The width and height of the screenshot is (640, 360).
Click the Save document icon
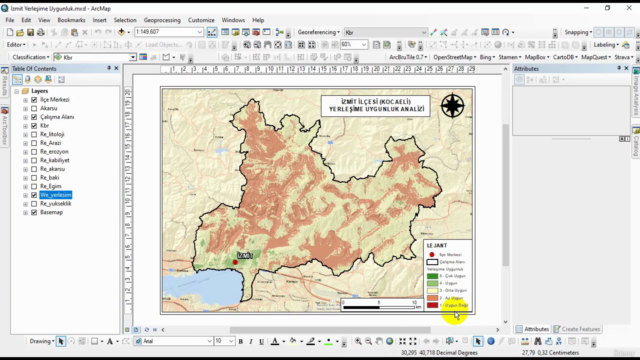point(30,32)
